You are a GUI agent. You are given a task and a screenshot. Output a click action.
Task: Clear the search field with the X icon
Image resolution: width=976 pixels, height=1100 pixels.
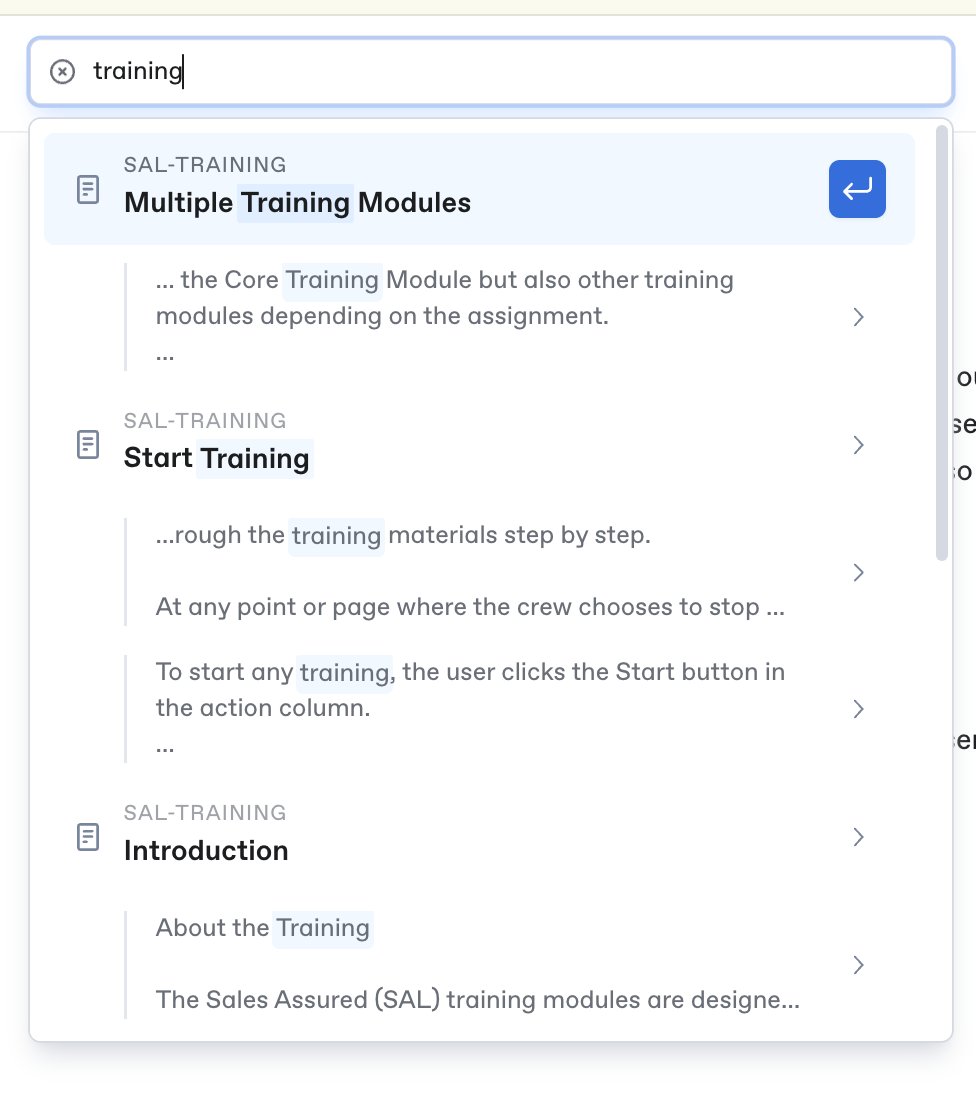coord(62,72)
